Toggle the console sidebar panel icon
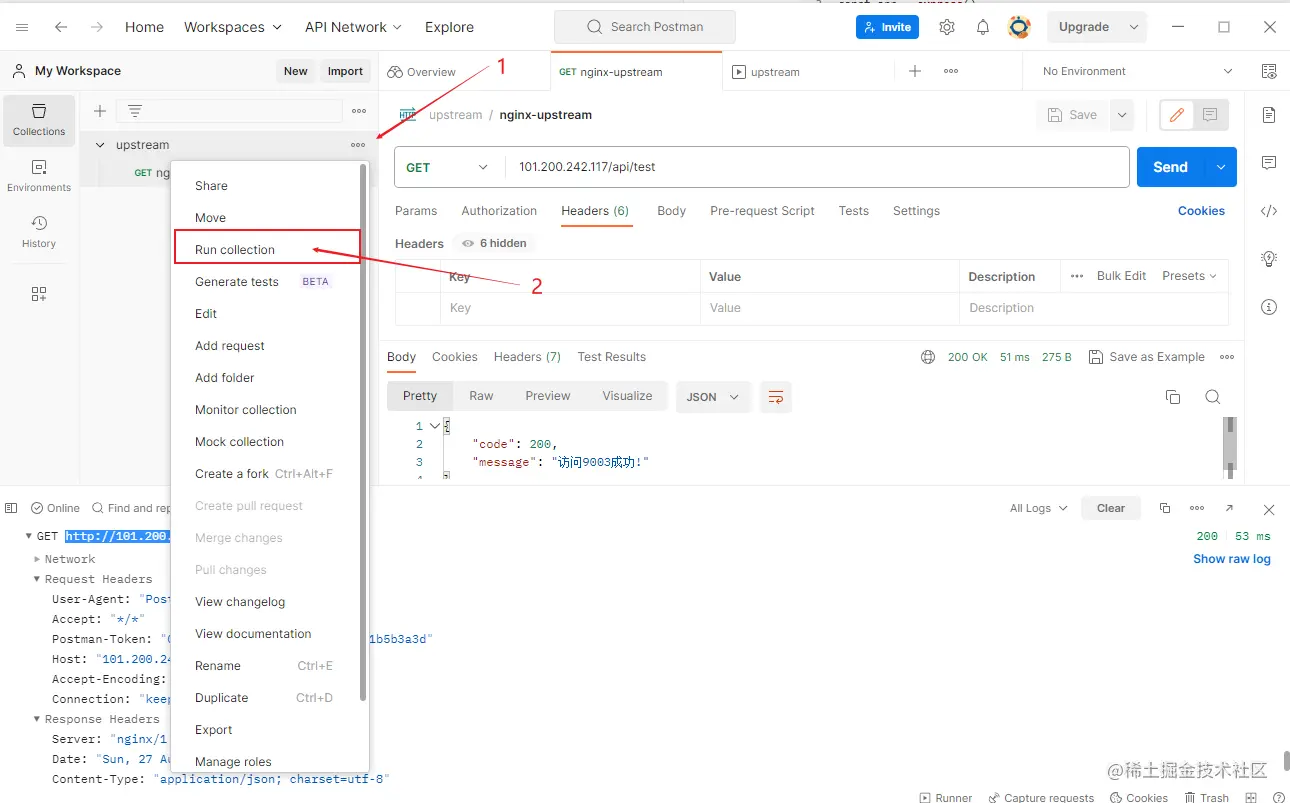The image size is (1290, 803). tap(11, 508)
